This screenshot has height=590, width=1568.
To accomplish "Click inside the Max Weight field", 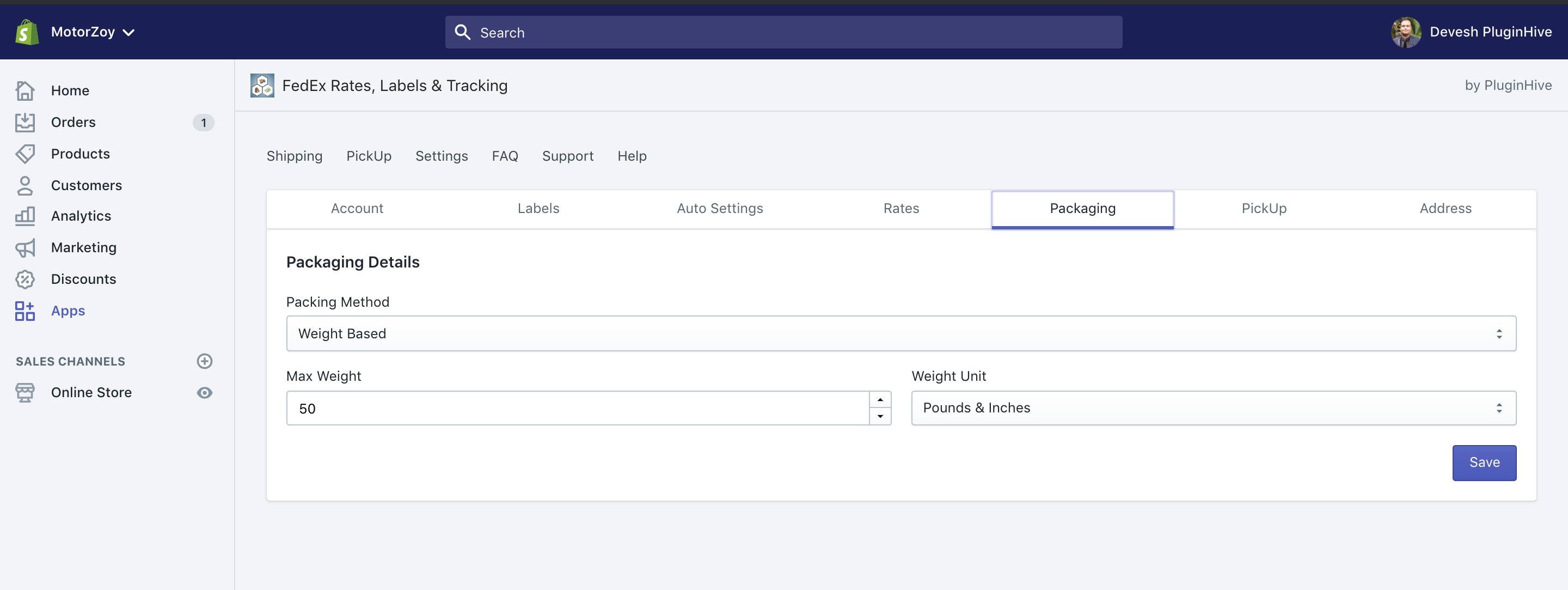I will point(578,409).
